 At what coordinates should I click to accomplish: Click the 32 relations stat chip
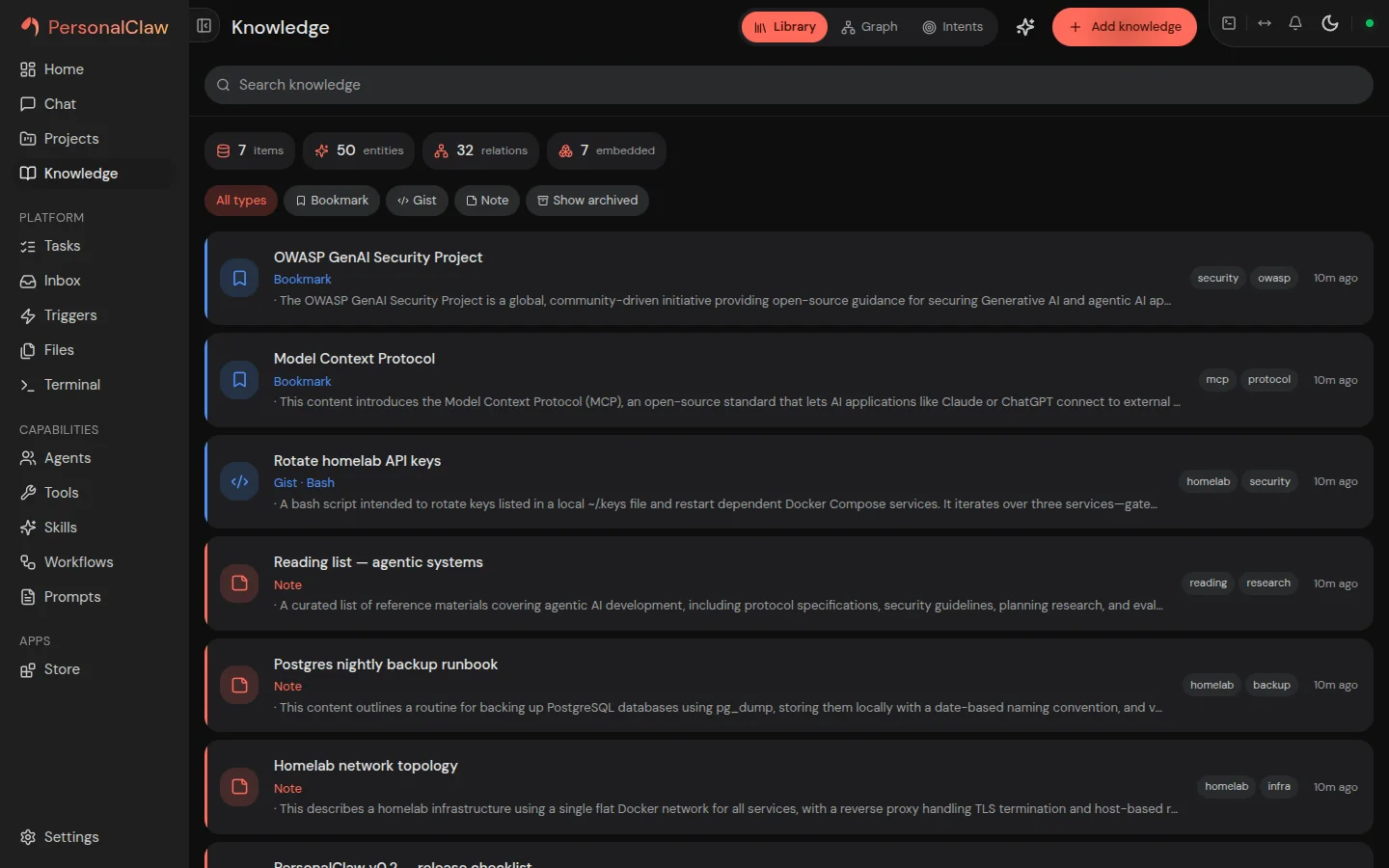[480, 150]
